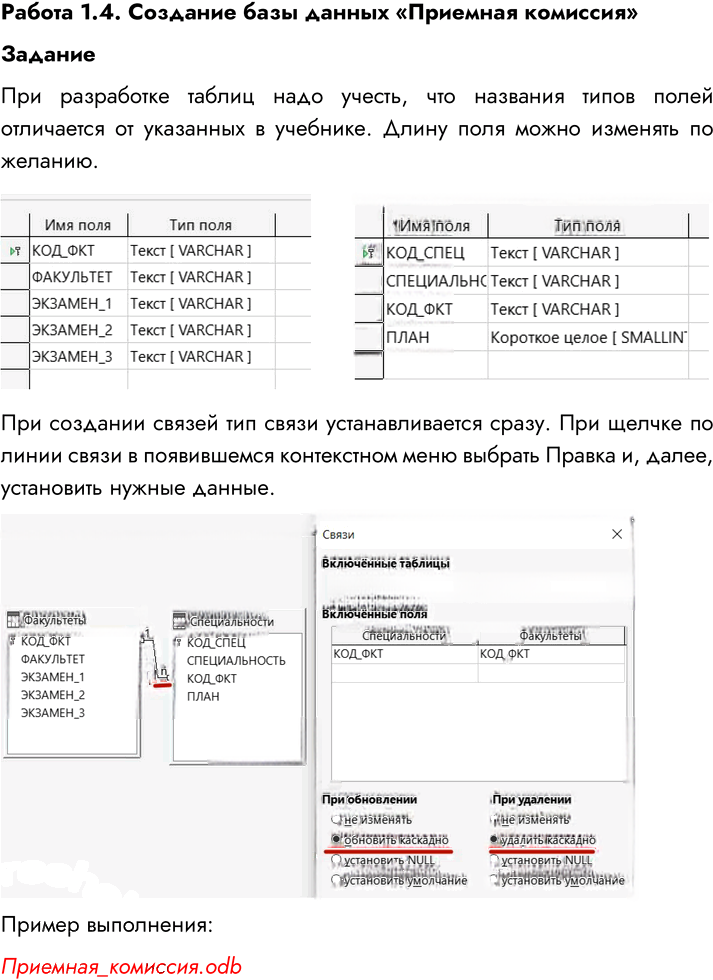Select ЭКЗАМЕН_3 field in the Факультеты diagram box
Viewport: 713px width, 980px height.
click(52, 712)
